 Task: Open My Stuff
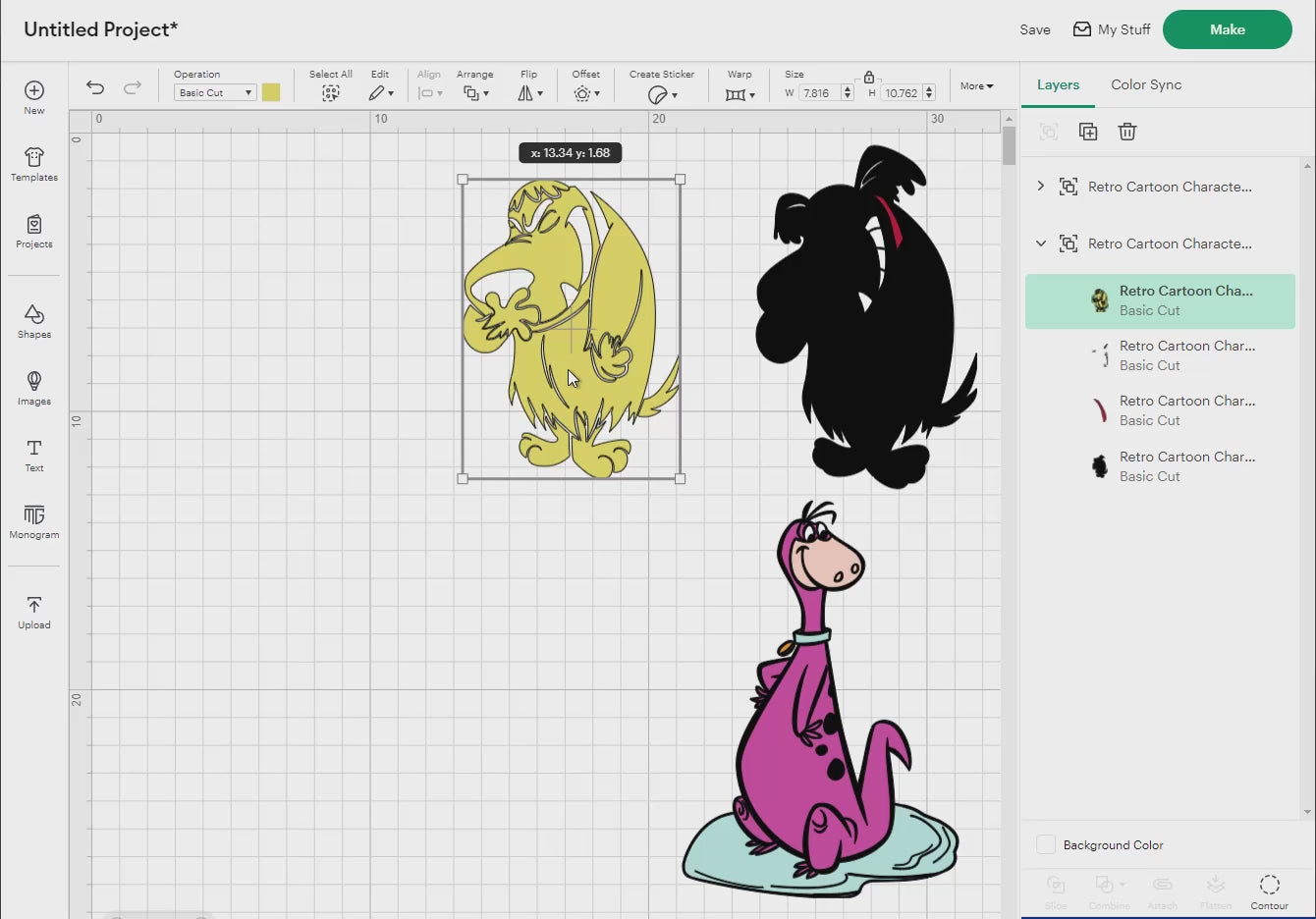[1111, 29]
